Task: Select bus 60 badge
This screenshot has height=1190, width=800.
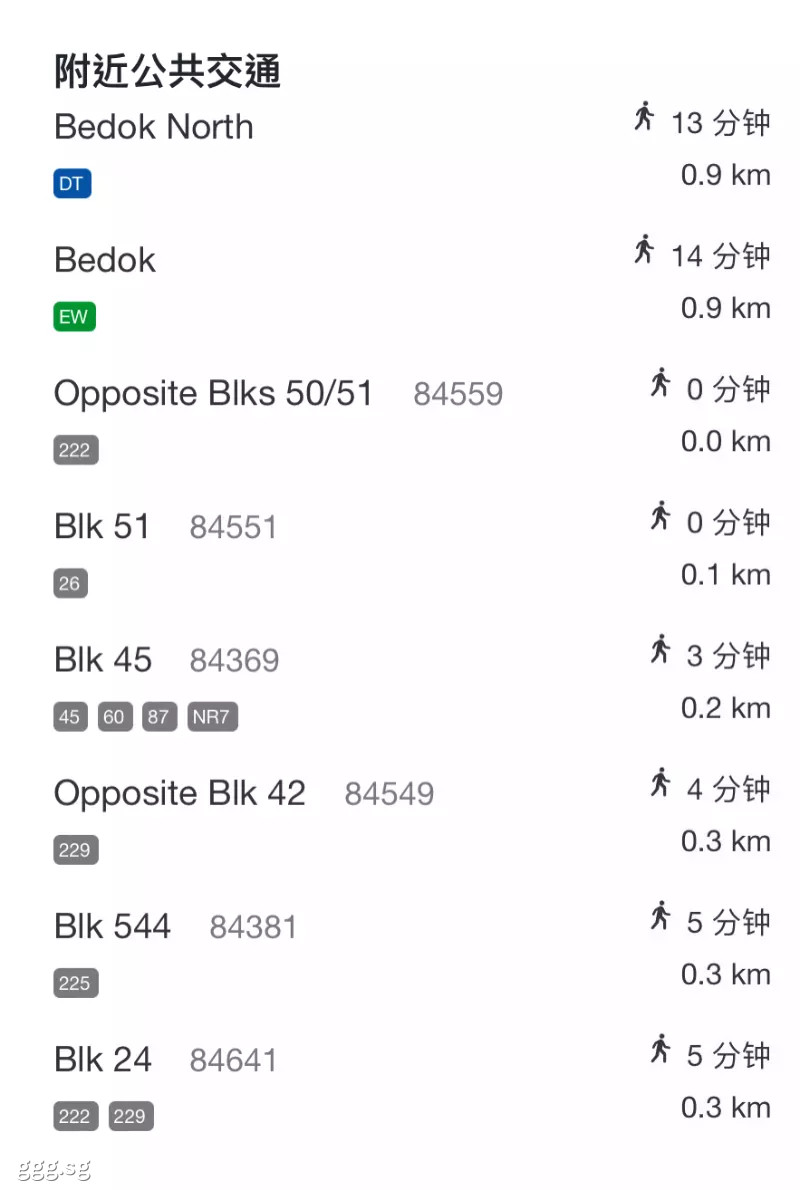Action: tap(115, 716)
